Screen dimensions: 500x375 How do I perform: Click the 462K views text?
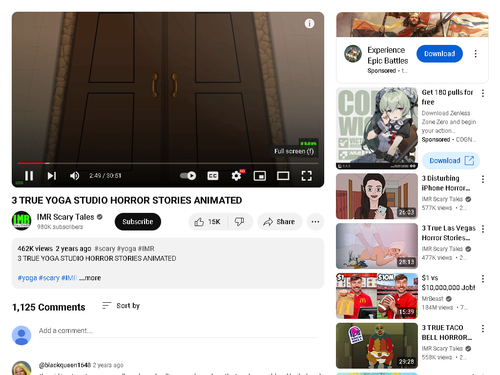35,249
